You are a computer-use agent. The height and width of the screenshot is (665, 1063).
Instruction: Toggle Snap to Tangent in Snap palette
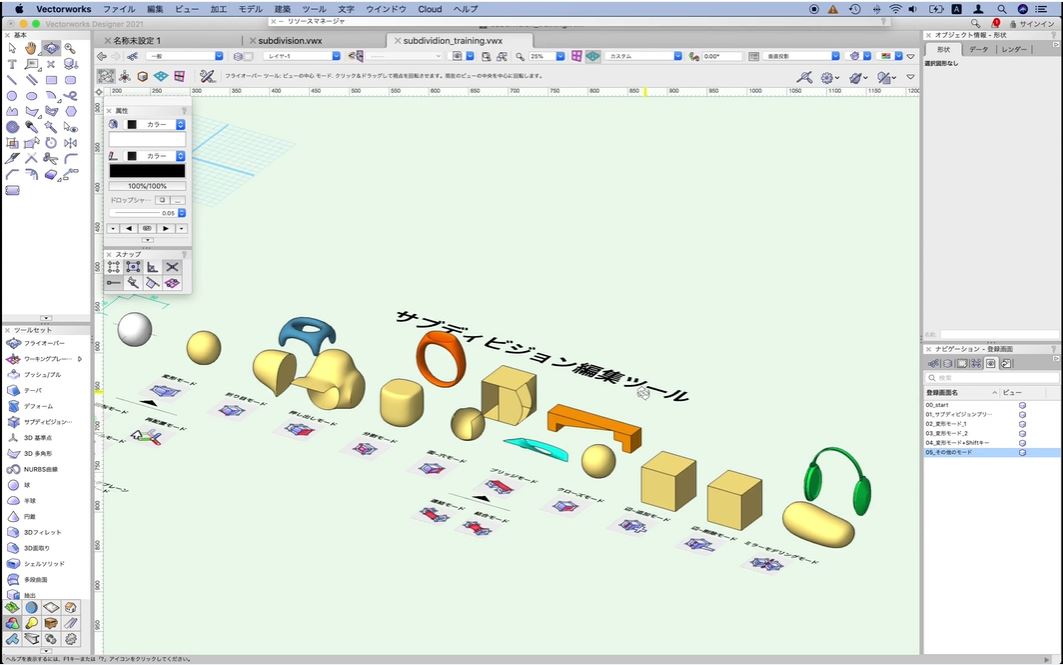click(x=153, y=283)
